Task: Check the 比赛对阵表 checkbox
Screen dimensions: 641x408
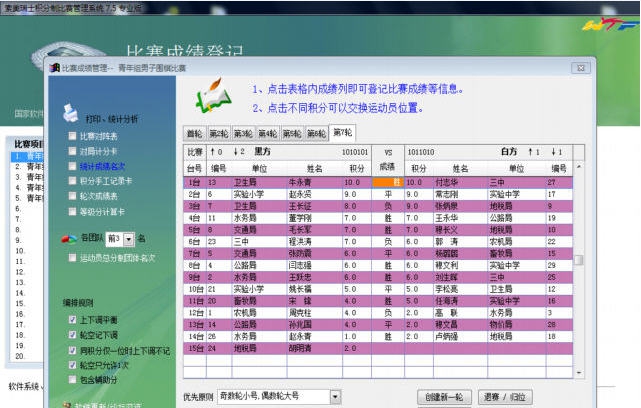Action: click(72, 136)
